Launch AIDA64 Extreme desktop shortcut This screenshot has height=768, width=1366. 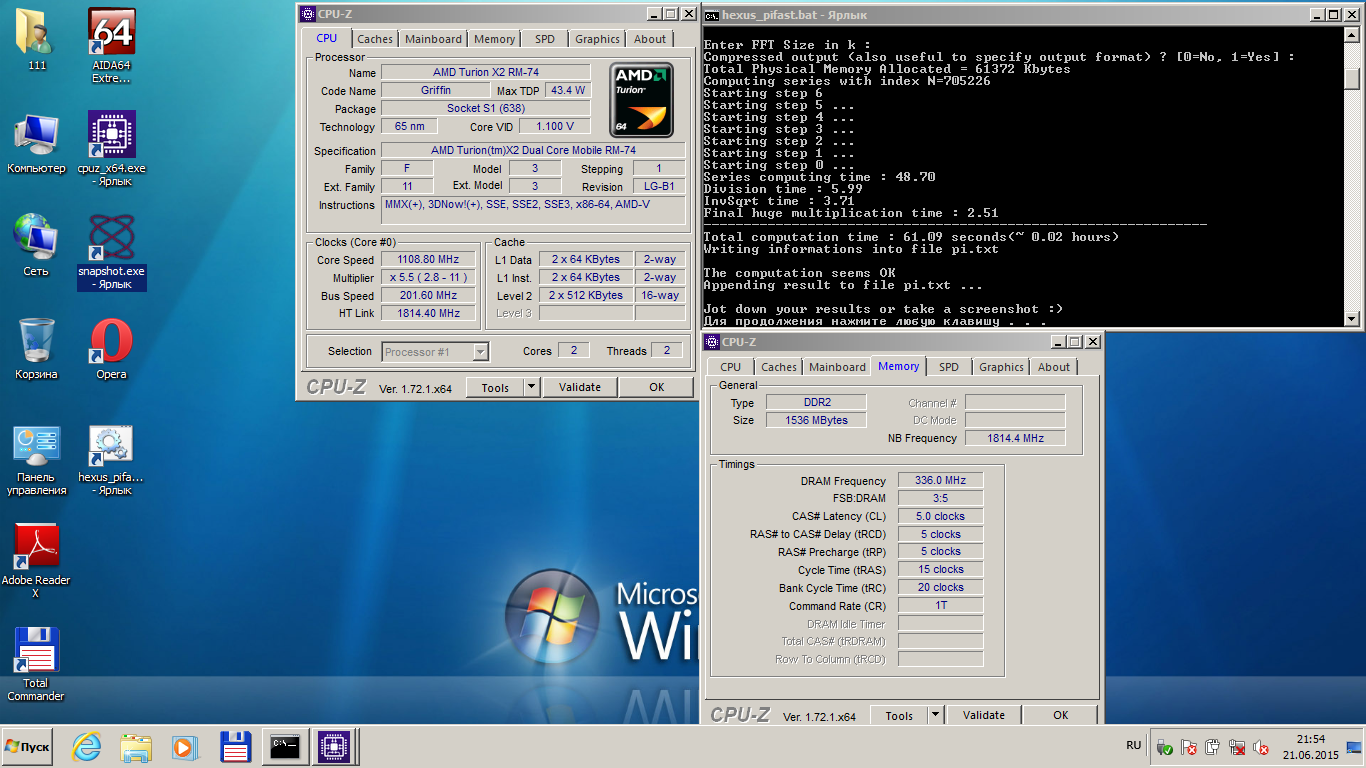[x=112, y=46]
